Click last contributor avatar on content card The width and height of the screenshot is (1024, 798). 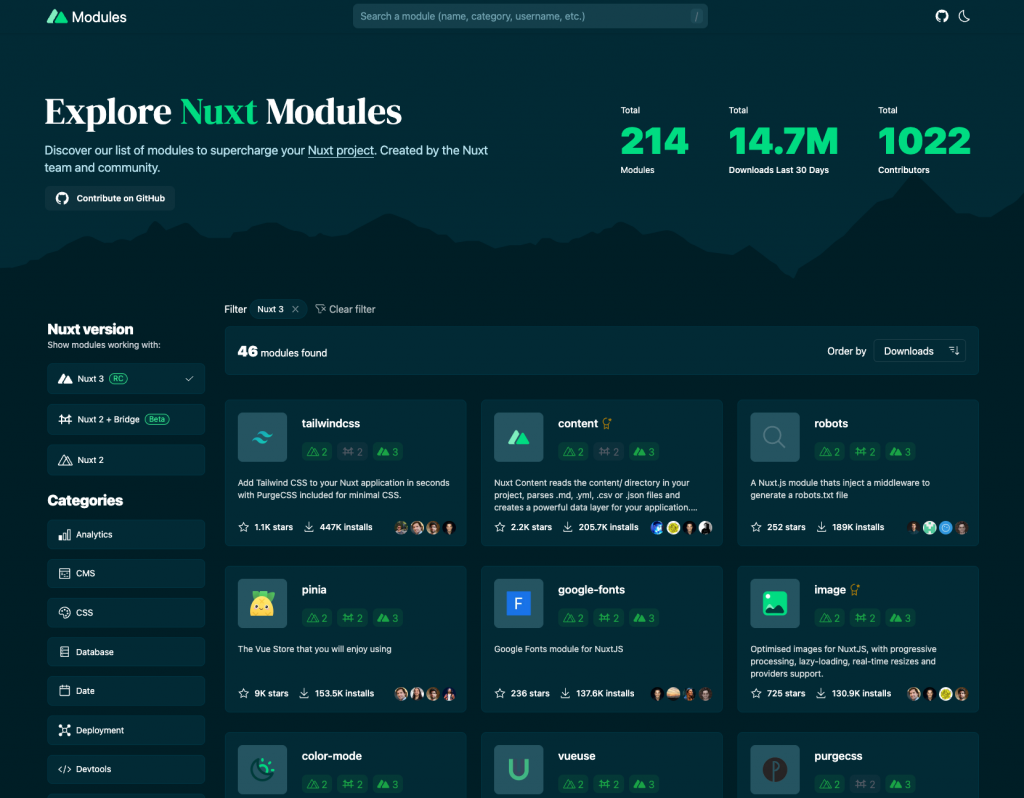tap(705, 528)
